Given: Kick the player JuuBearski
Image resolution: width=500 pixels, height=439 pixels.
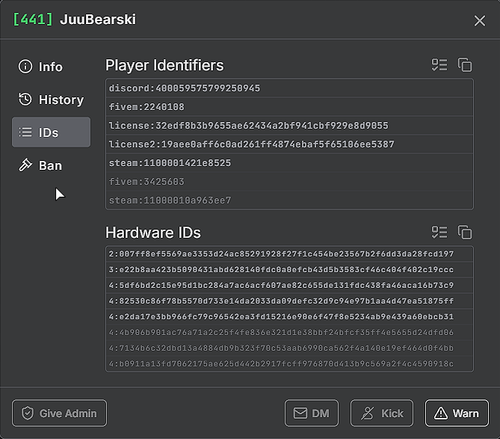Looking at the screenshot, I should [x=382, y=413].
